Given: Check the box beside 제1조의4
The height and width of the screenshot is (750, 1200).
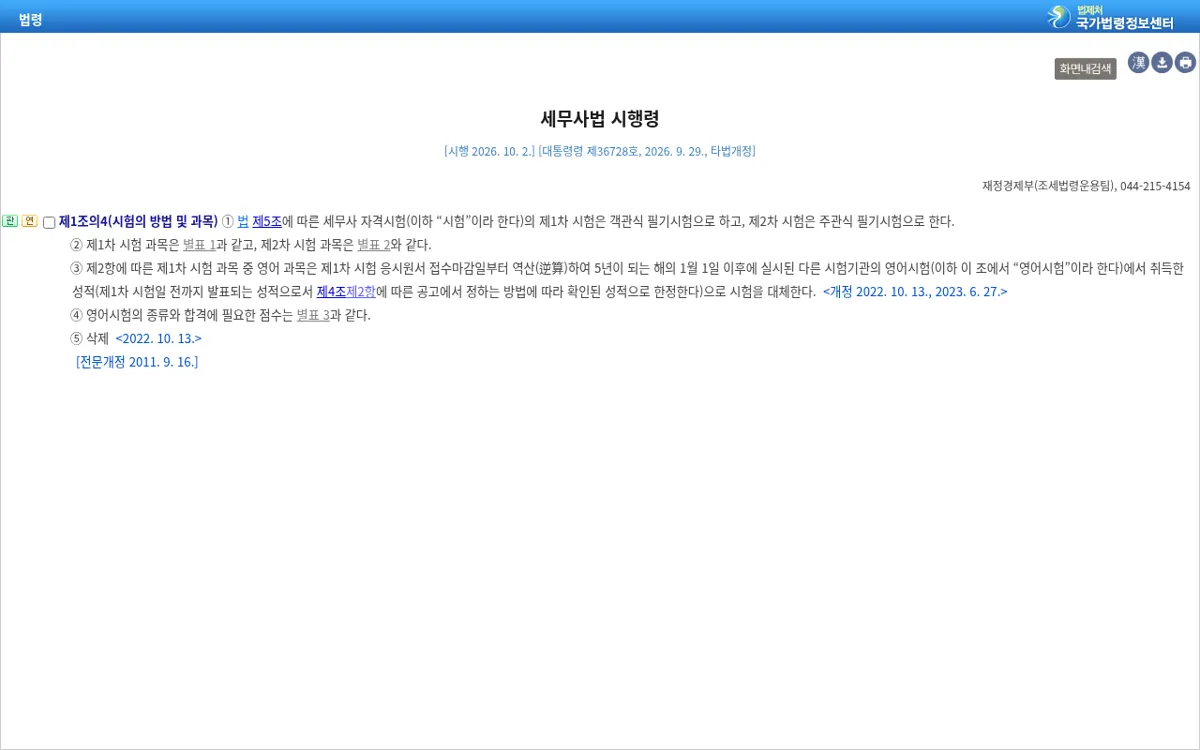Looking at the screenshot, I should click(49, 223).
